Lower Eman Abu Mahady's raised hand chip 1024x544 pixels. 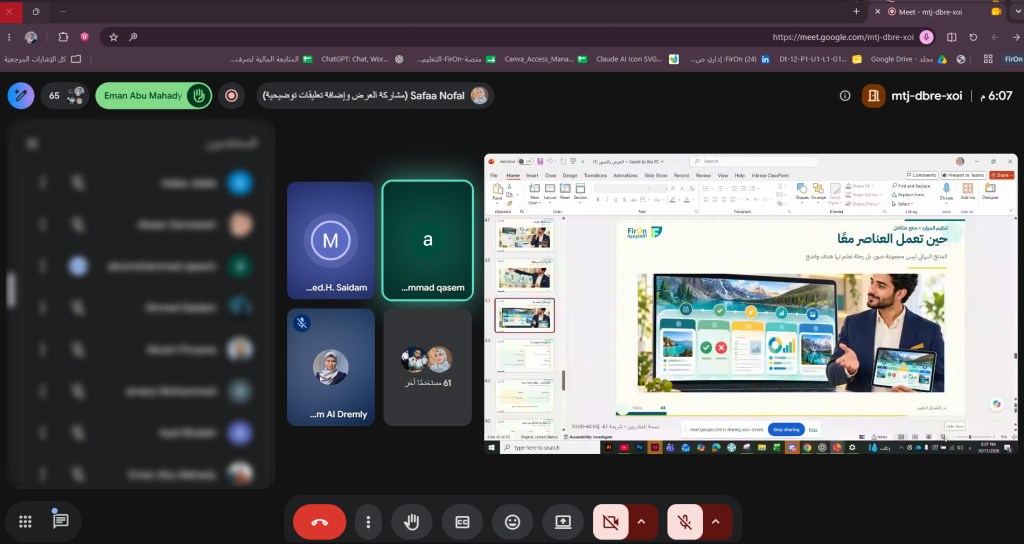click(153, 95)
